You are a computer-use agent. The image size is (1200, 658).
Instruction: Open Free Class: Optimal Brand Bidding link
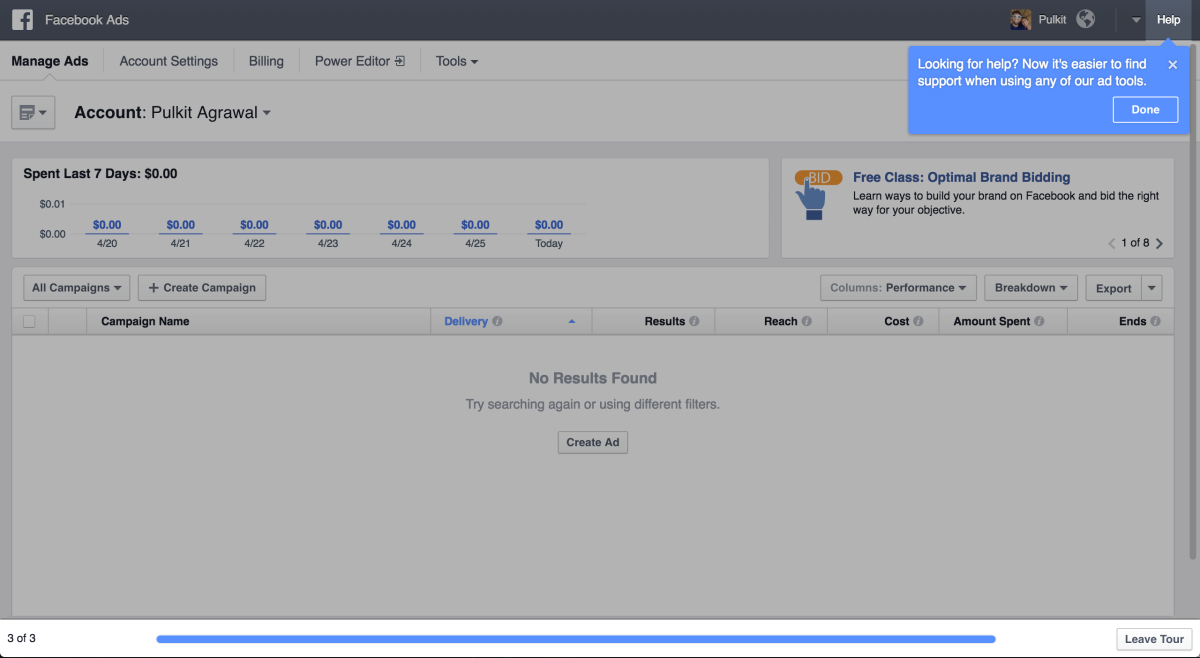[961, 177]
